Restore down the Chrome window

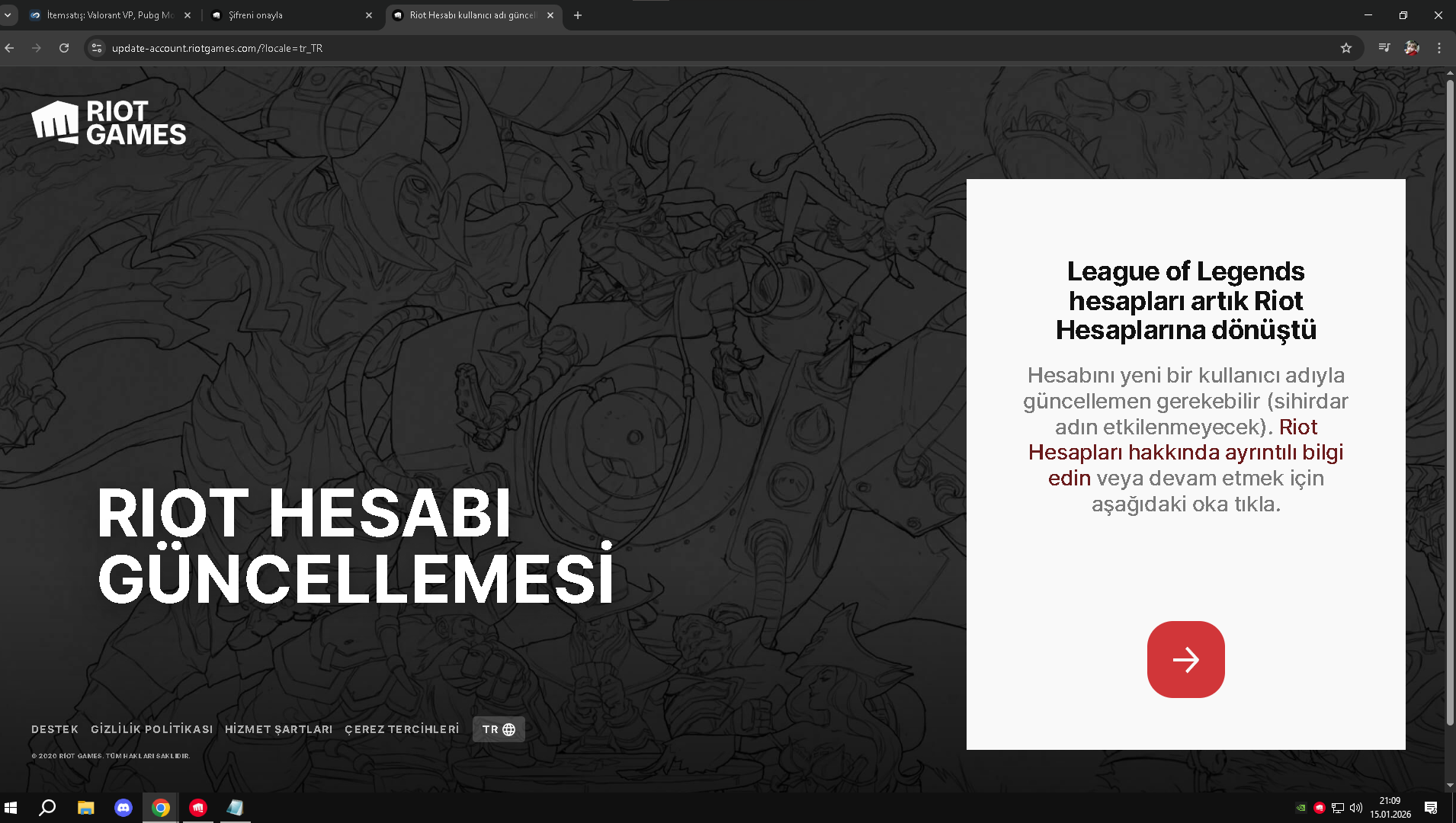tap(1403, 15)
